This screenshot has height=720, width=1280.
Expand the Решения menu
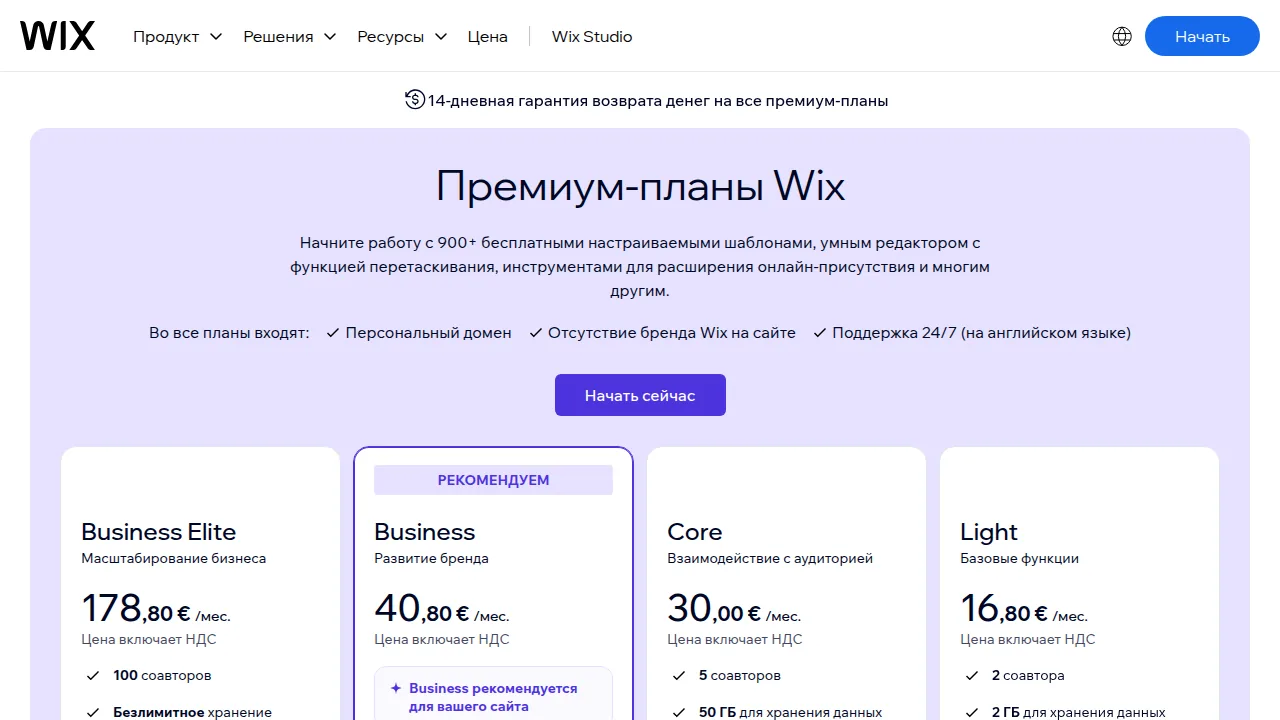coord(290,36)
